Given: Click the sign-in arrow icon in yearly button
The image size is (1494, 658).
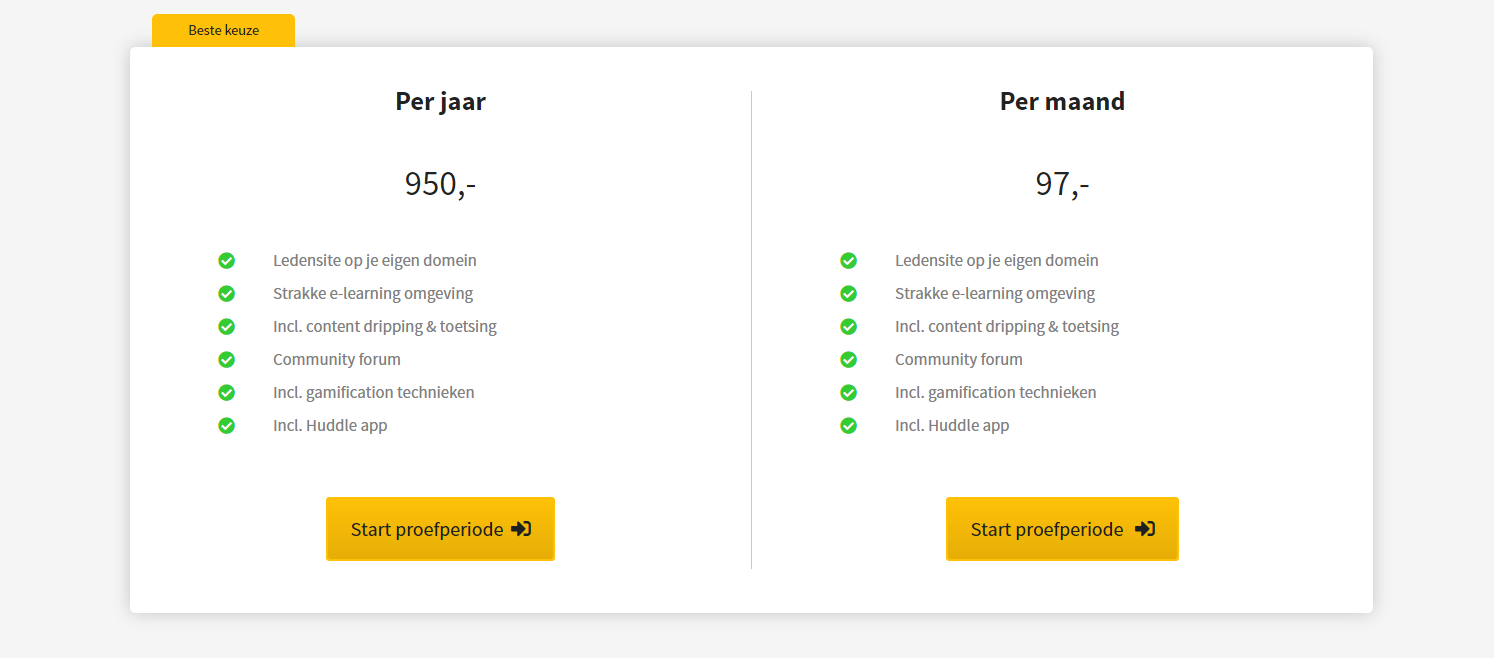Looking at the screenshot, I should pos(521,529).
